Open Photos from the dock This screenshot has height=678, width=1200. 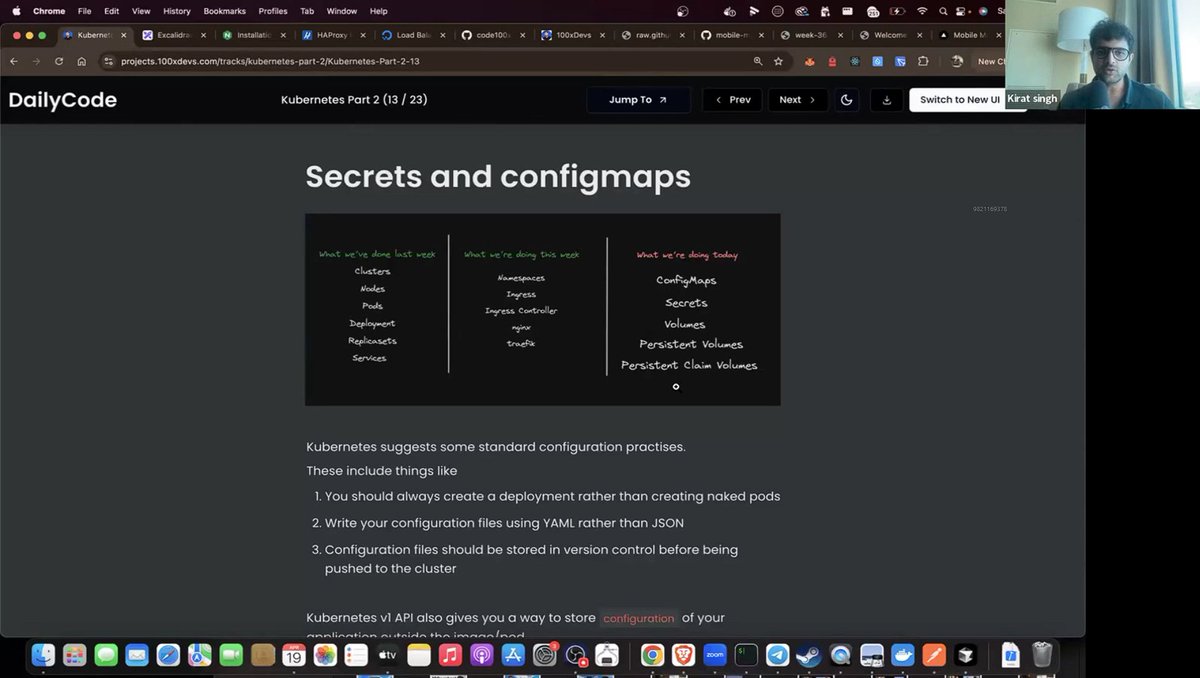click(325, 655)
